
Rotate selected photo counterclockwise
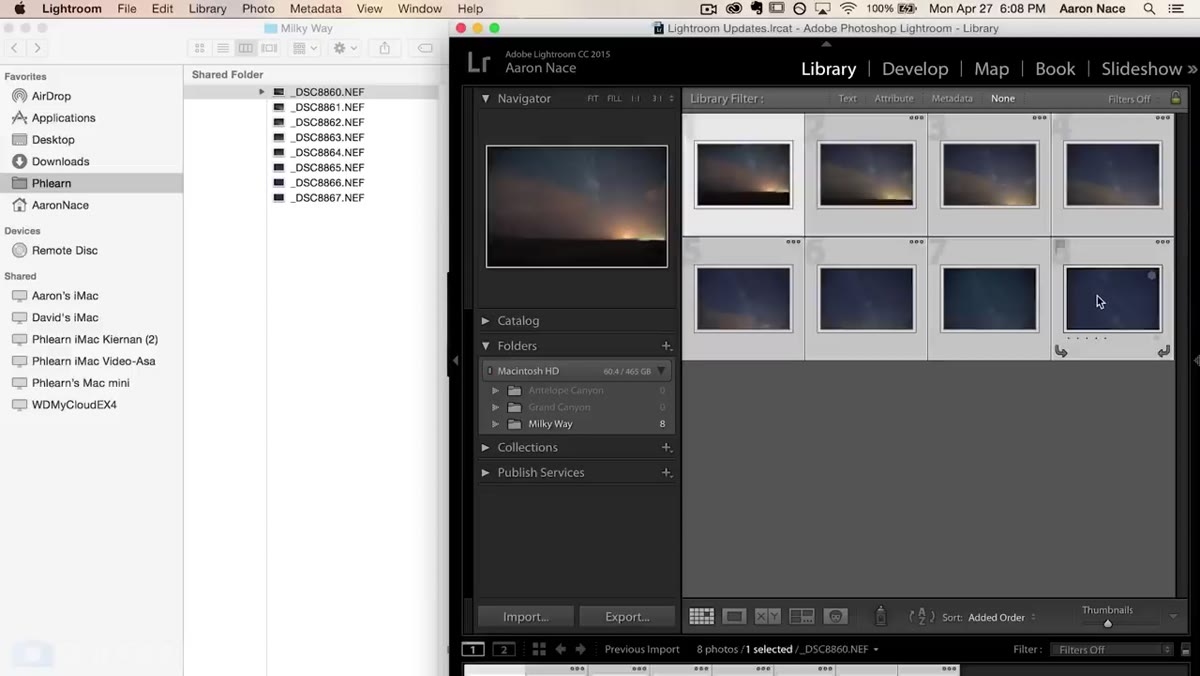coord(1061,351)
